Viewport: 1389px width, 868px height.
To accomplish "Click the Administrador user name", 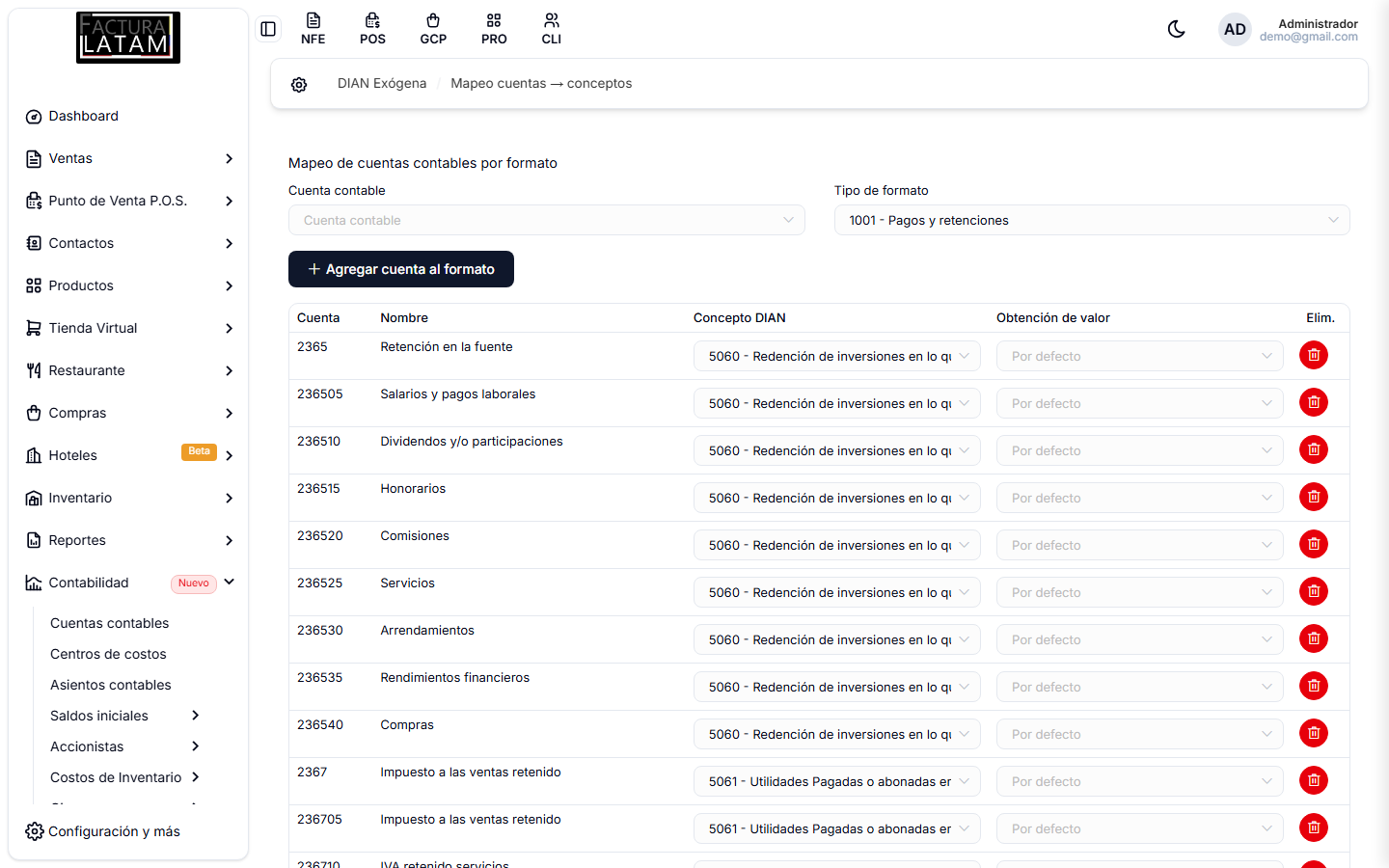I will [1318, 23].
